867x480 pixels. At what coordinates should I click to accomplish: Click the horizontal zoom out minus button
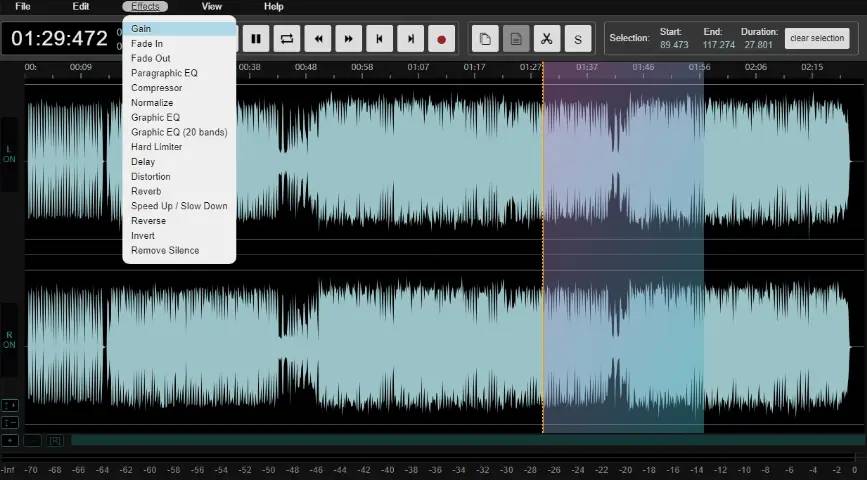click(33, 441)
